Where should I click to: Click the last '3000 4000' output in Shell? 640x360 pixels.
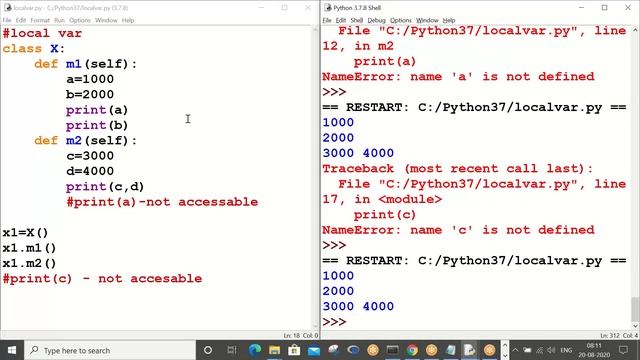[x=358, y=306]
